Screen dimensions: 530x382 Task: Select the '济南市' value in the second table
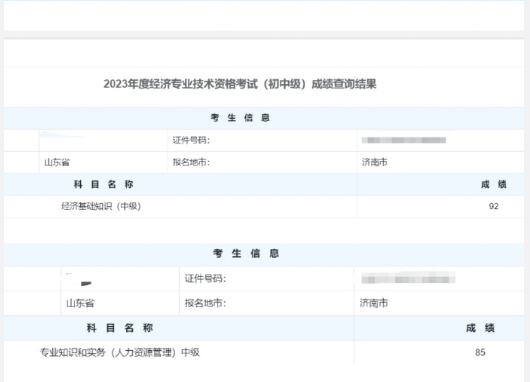coord(374,303)
